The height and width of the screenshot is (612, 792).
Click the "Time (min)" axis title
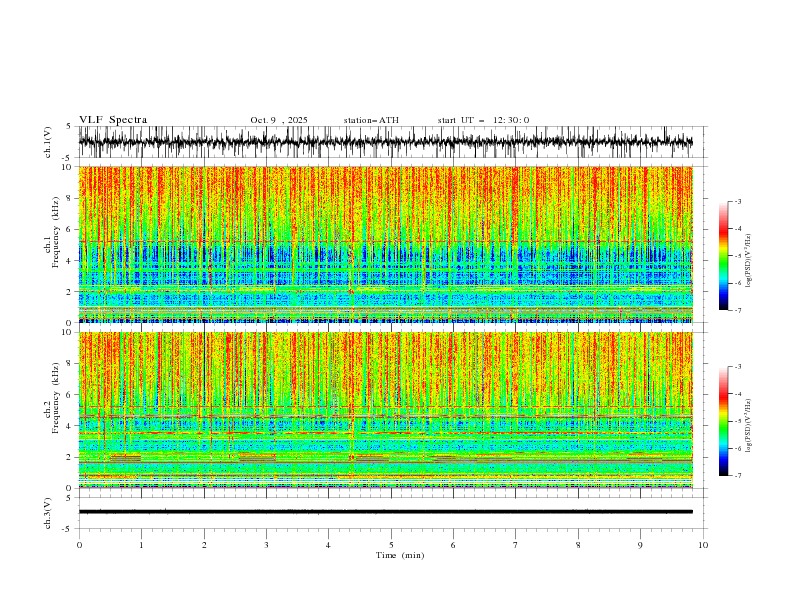(x=400, y=555)
